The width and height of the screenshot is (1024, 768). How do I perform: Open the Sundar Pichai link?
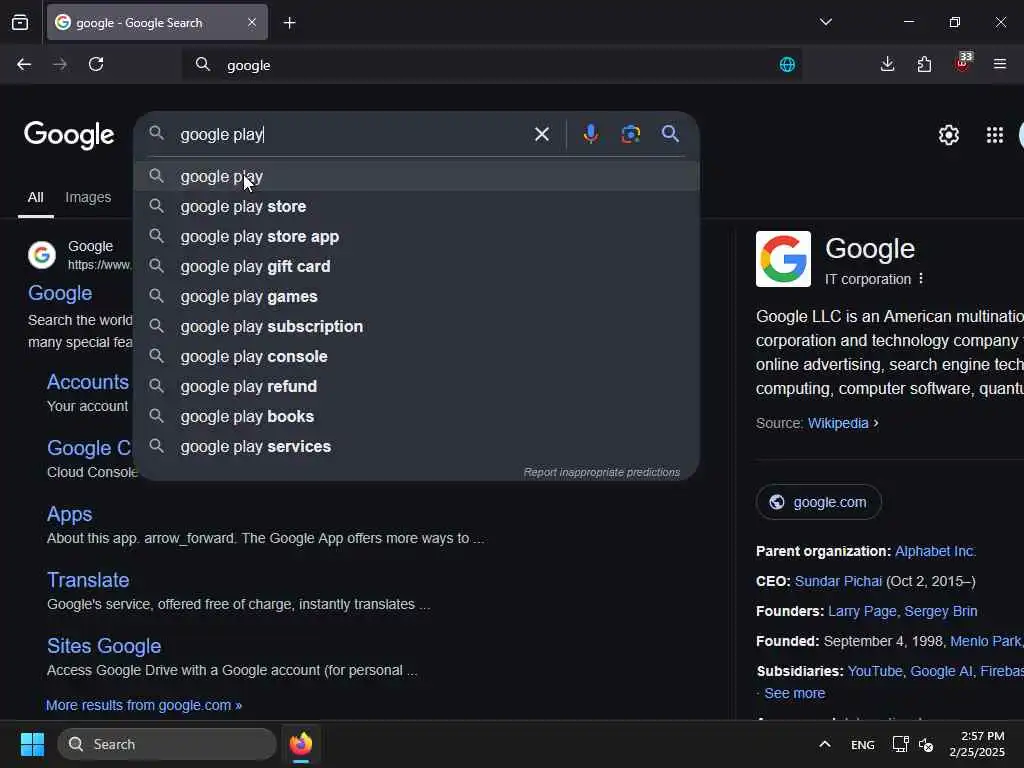point(838,581)
